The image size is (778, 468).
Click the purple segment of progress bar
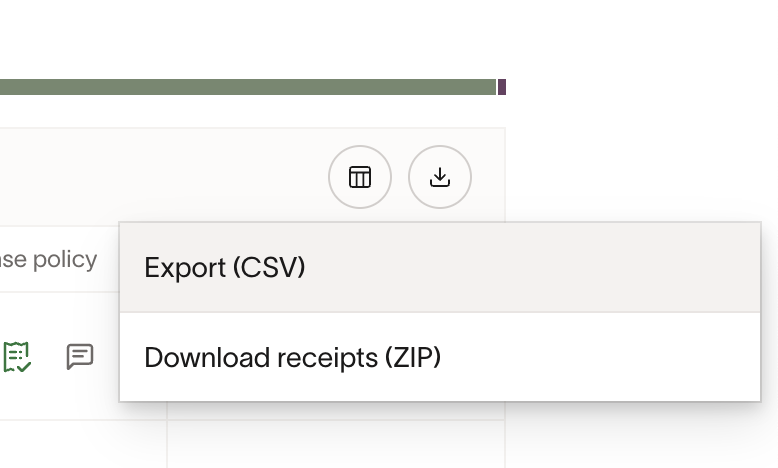502,87
